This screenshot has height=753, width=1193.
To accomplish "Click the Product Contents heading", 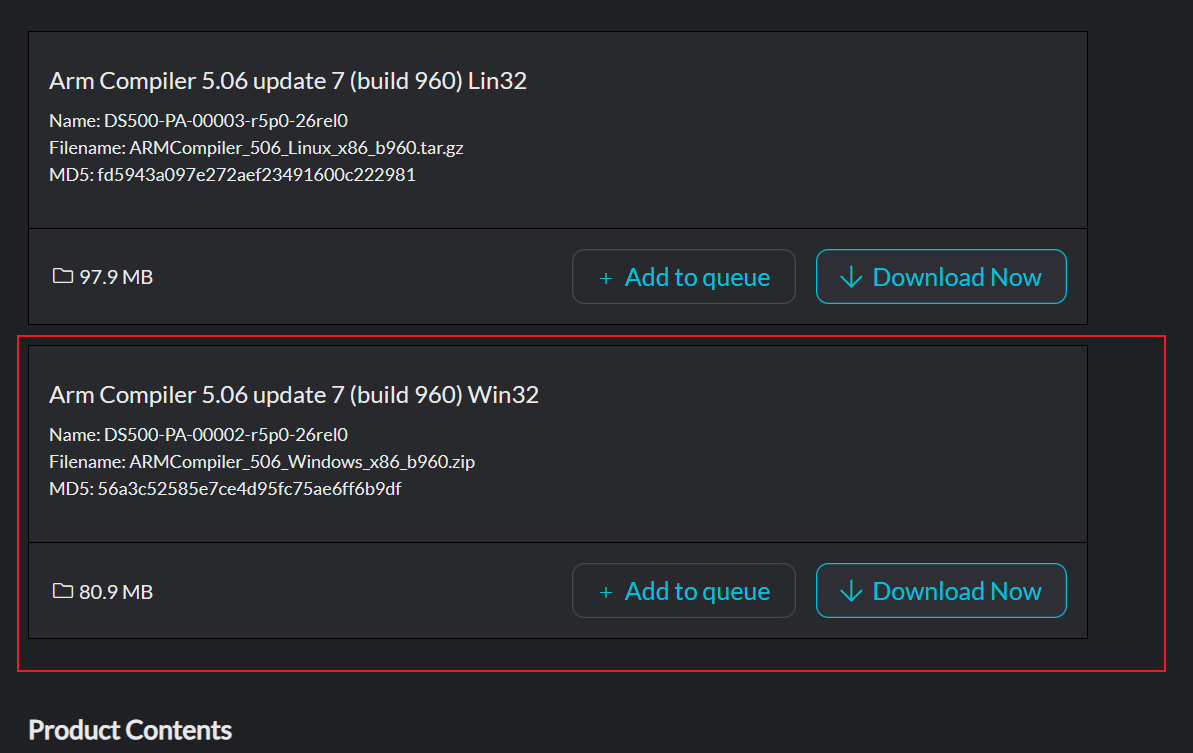I will (130, 730).
